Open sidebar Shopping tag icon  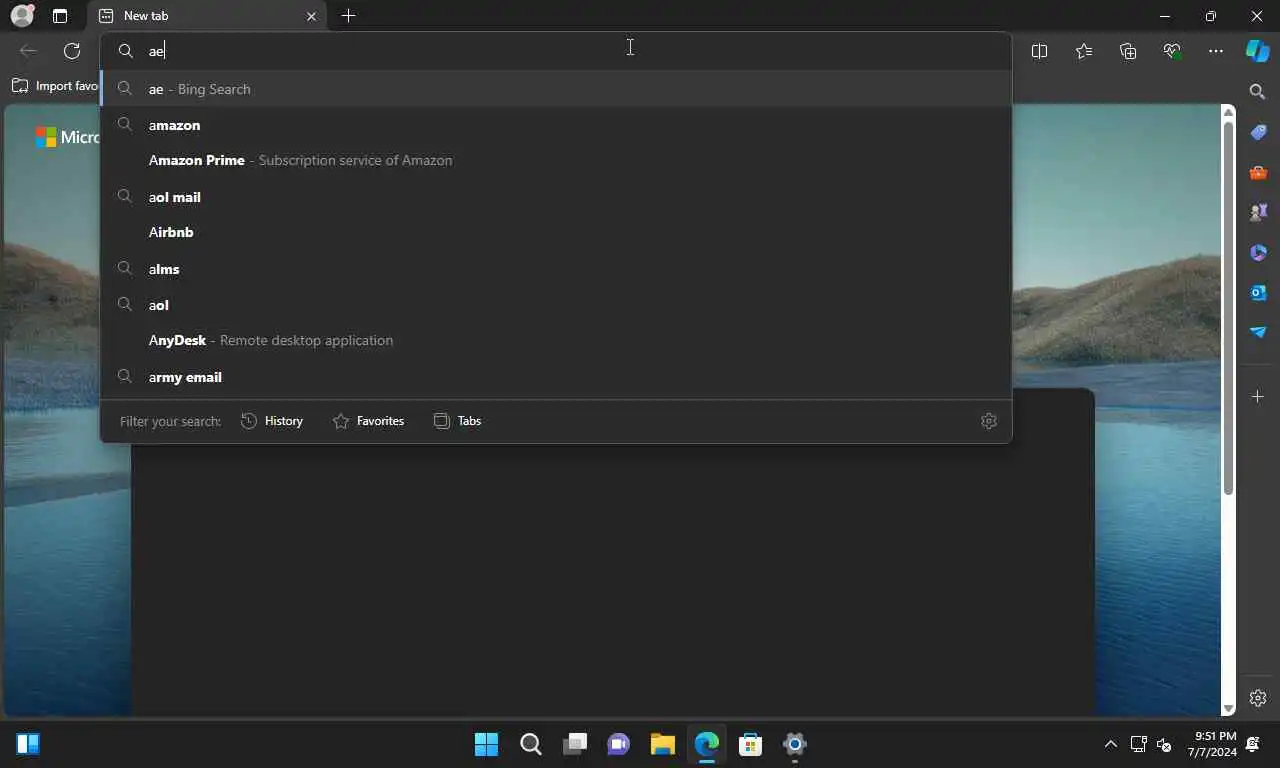pos(1258,132)
